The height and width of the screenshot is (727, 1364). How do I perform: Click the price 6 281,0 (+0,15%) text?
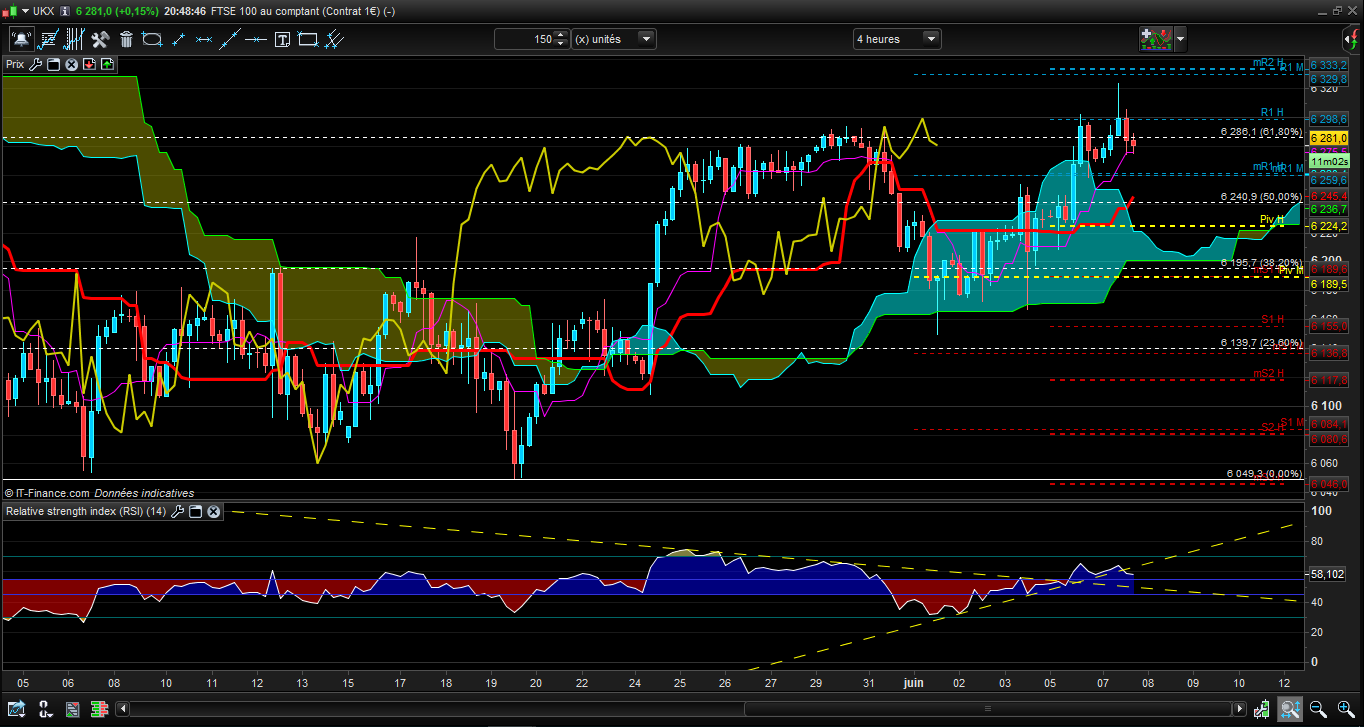(117, 11)
